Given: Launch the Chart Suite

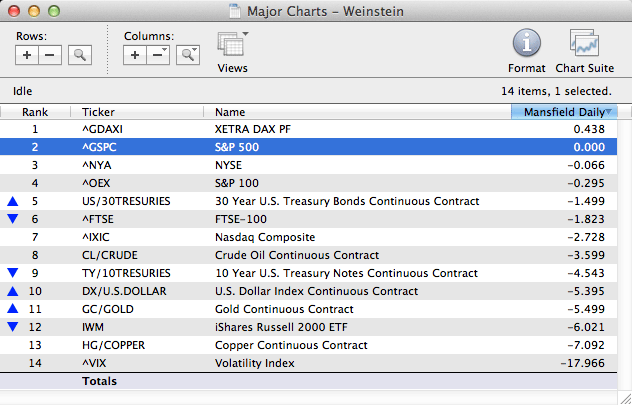Looking at the screenshot, I should click(x=584, y=50).
